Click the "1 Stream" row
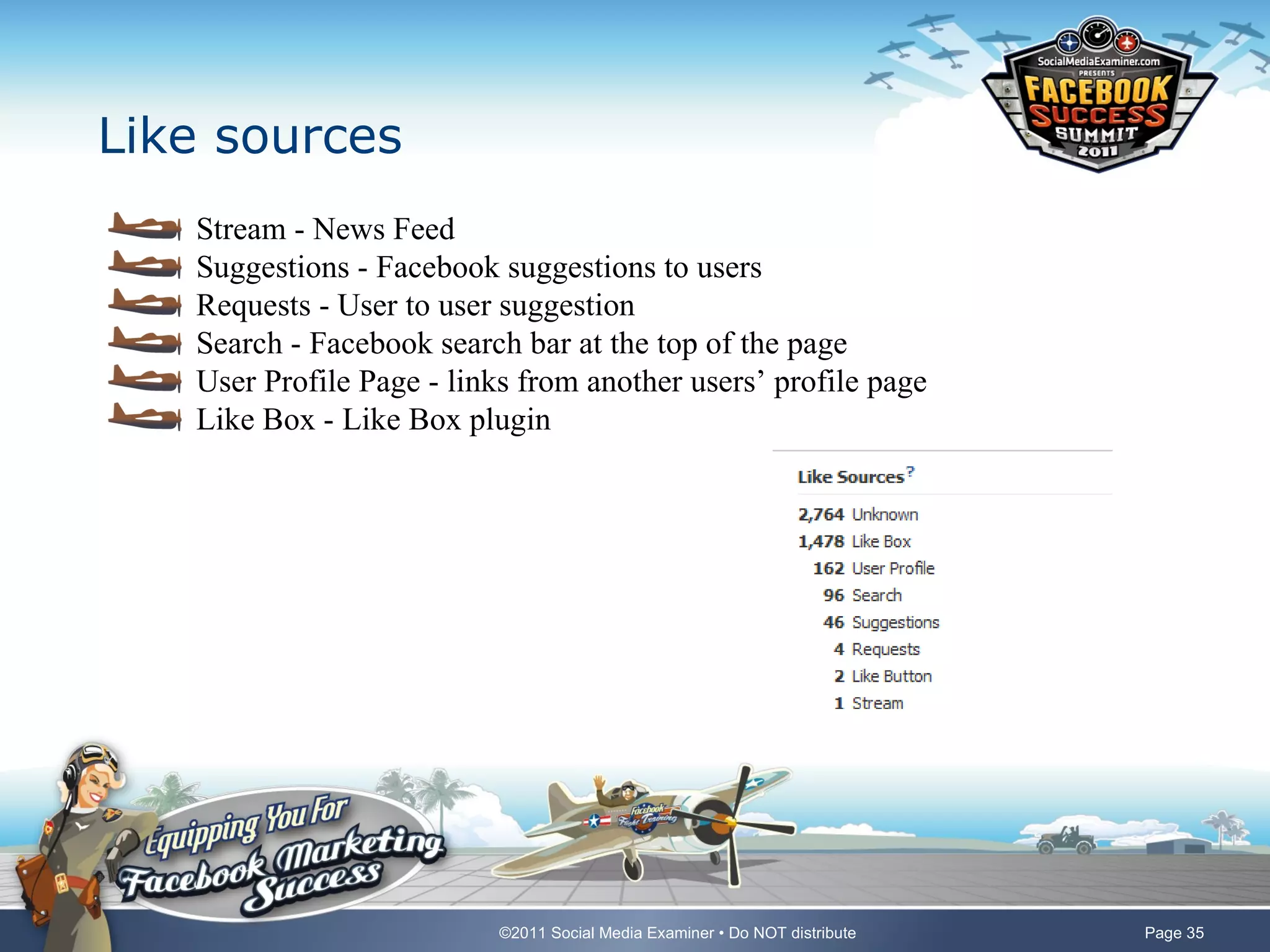Image resolution: width=1270 pixels, height=952 pixels. pyautogui.click(x=868, y=703)
